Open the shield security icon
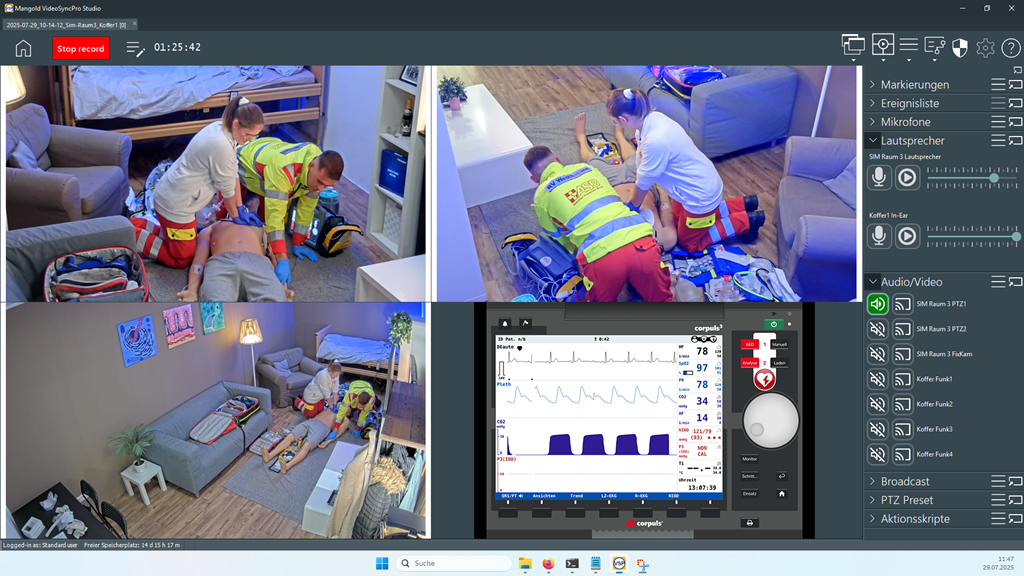 tap(959, 47)
